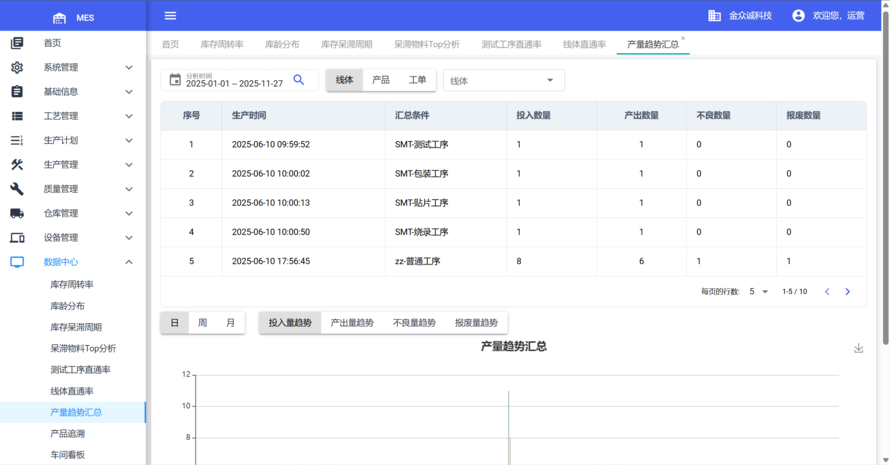This screenshot has width=890, height=465.
Task: Open 首页 in the sidebar
Action: coord(52,43)
